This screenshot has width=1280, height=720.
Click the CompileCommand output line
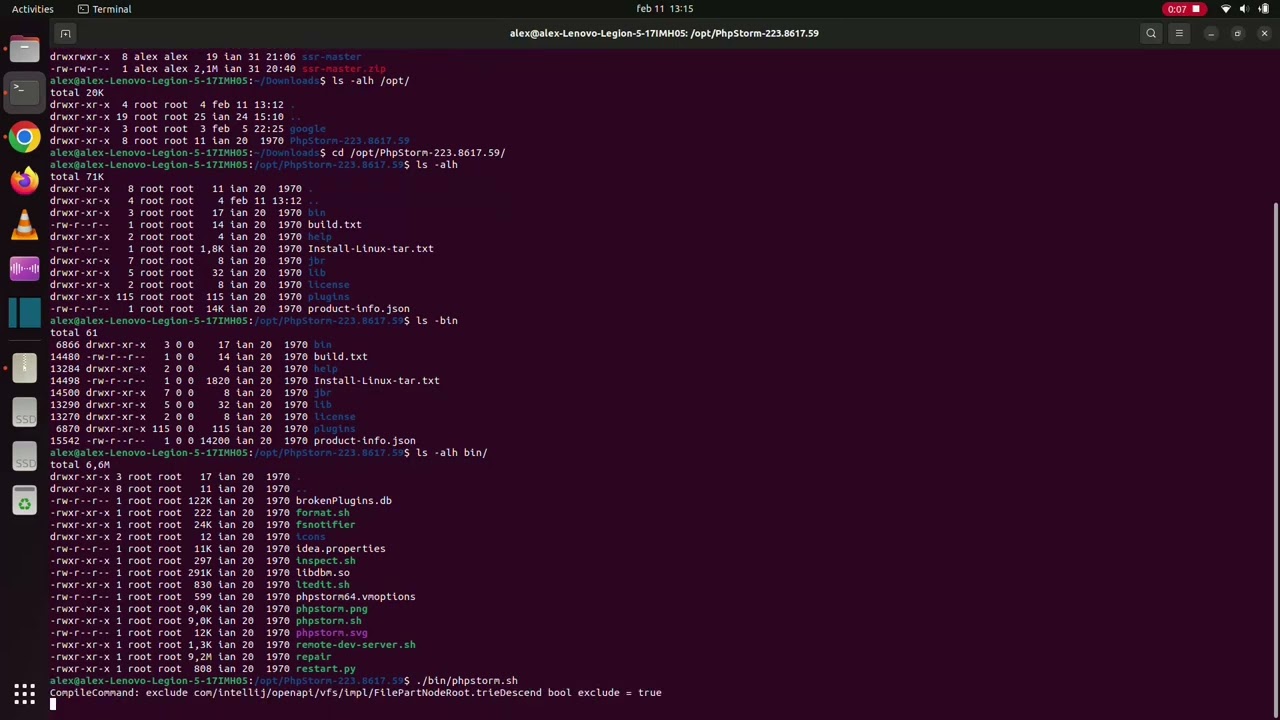355,693
